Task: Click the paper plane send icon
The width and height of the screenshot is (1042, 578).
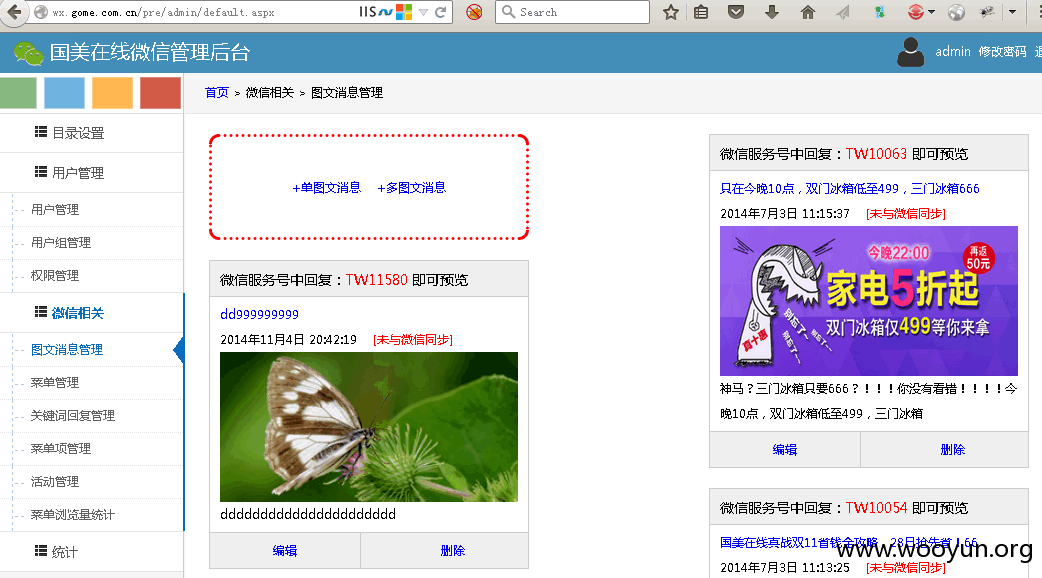Action: coord(843,12)
